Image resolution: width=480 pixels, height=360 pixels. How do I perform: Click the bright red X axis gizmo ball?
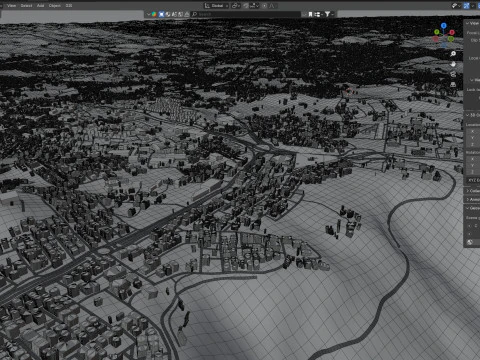pos(452,32)
